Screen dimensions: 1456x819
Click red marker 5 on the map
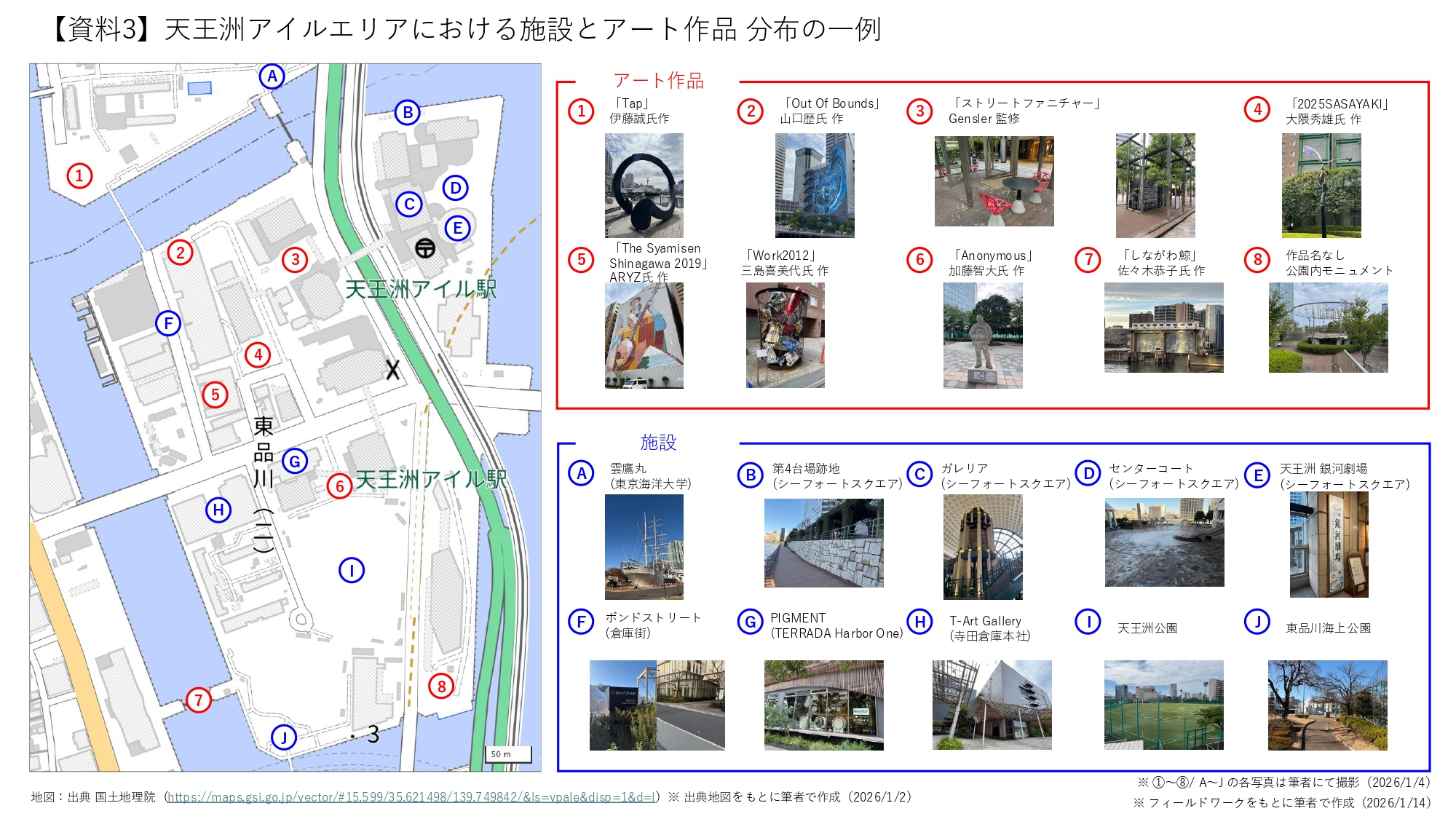(x=215, y=395)
